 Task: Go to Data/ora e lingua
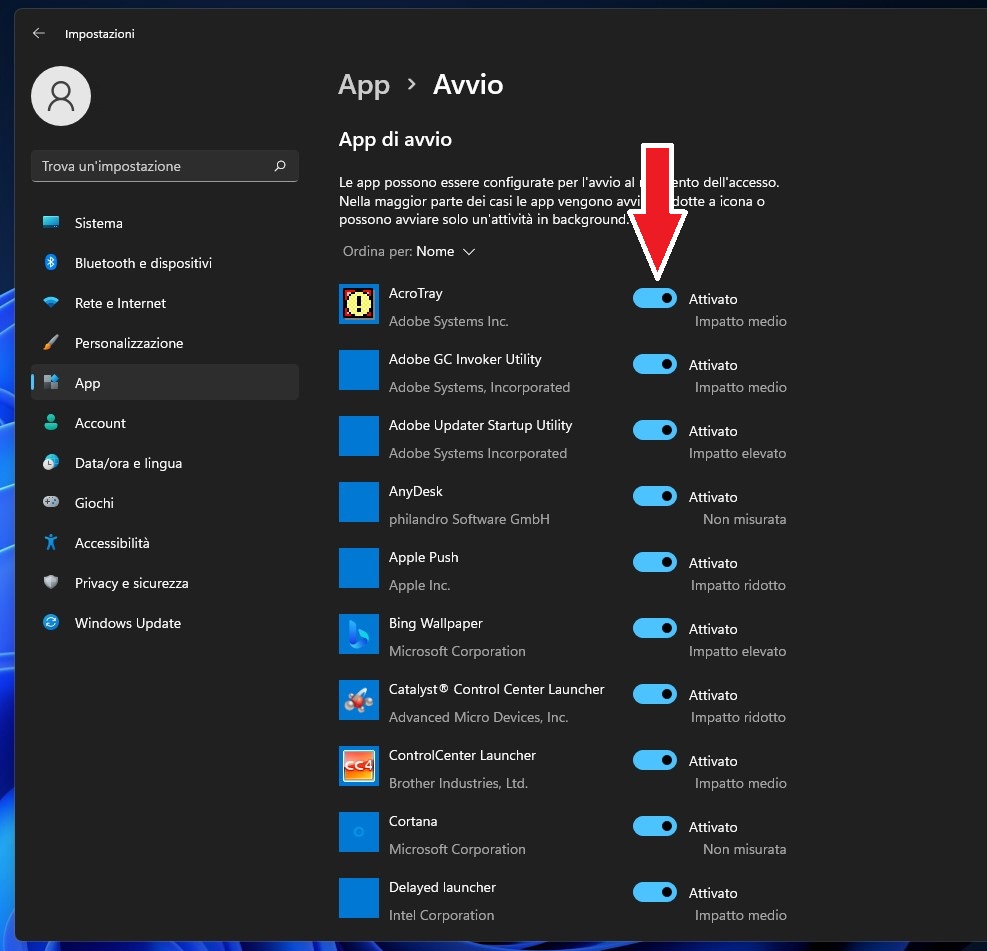click(165, 463)
